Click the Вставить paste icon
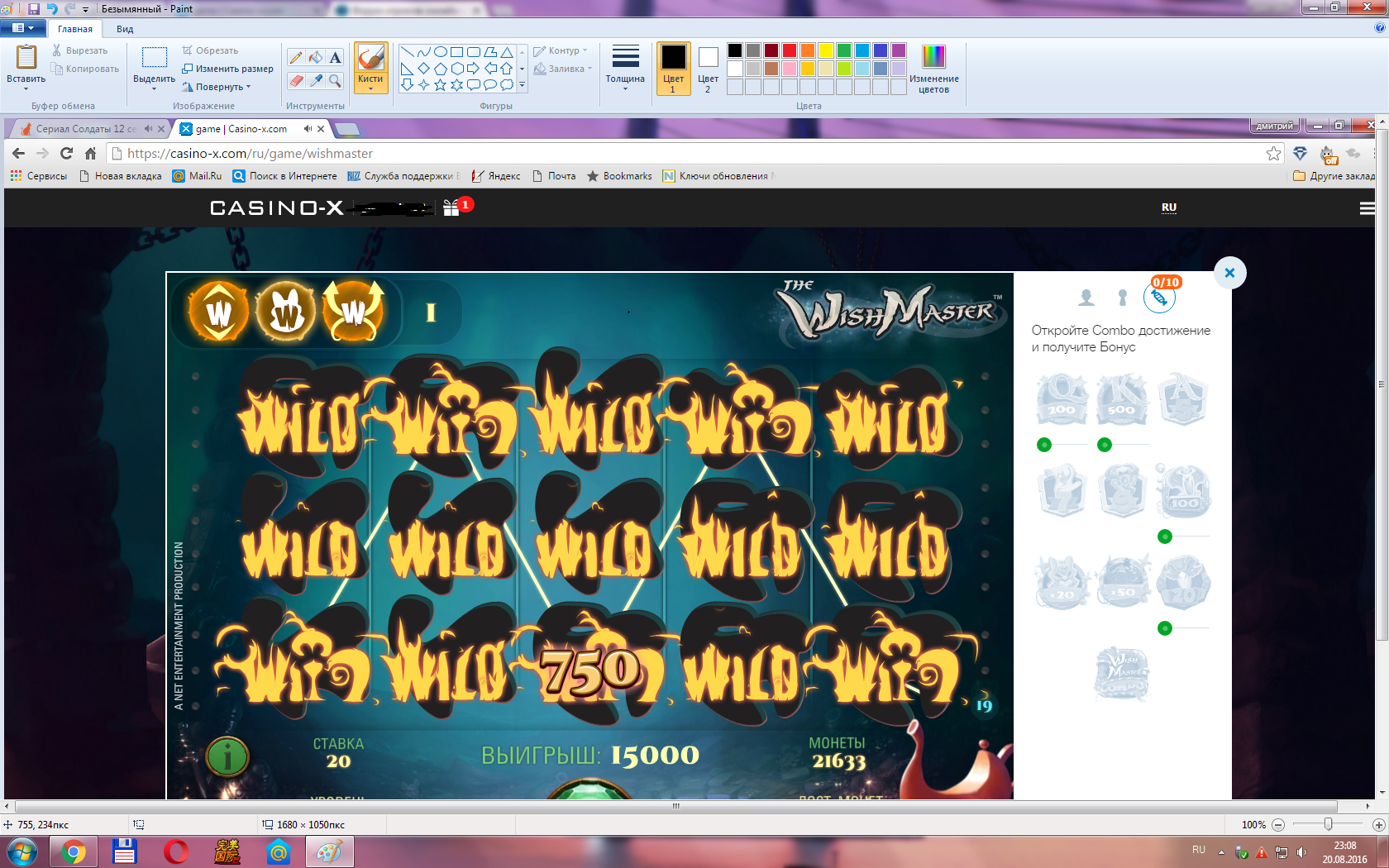This screenshot has width=1389, height=868. click(x=26, y=57)
